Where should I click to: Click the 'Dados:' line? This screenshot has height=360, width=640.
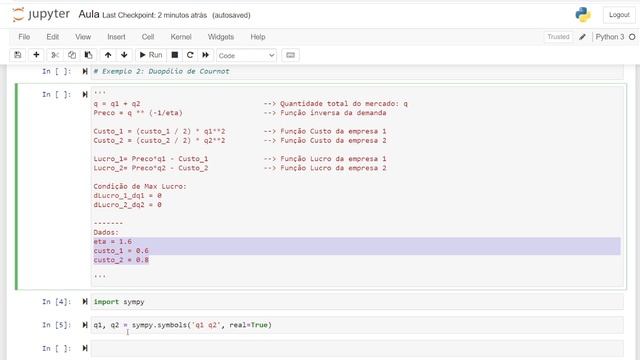click(x=106, y=232)
